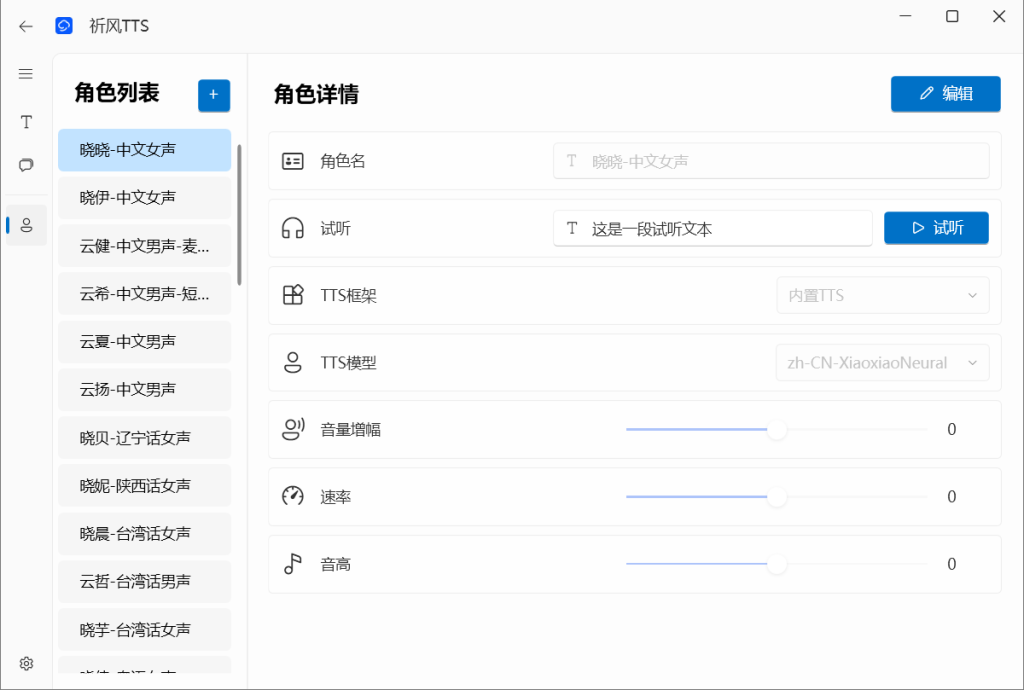Image resolution: width=1024 pixels, height=690 pixels.
Task: Click the 编辑 edit button
Action: click(x=945, y=93)
